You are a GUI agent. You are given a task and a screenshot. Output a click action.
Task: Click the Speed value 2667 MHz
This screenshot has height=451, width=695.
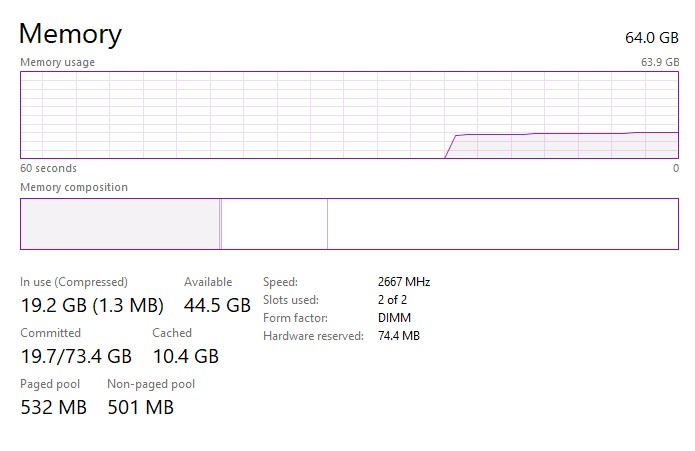coord(404,282)
